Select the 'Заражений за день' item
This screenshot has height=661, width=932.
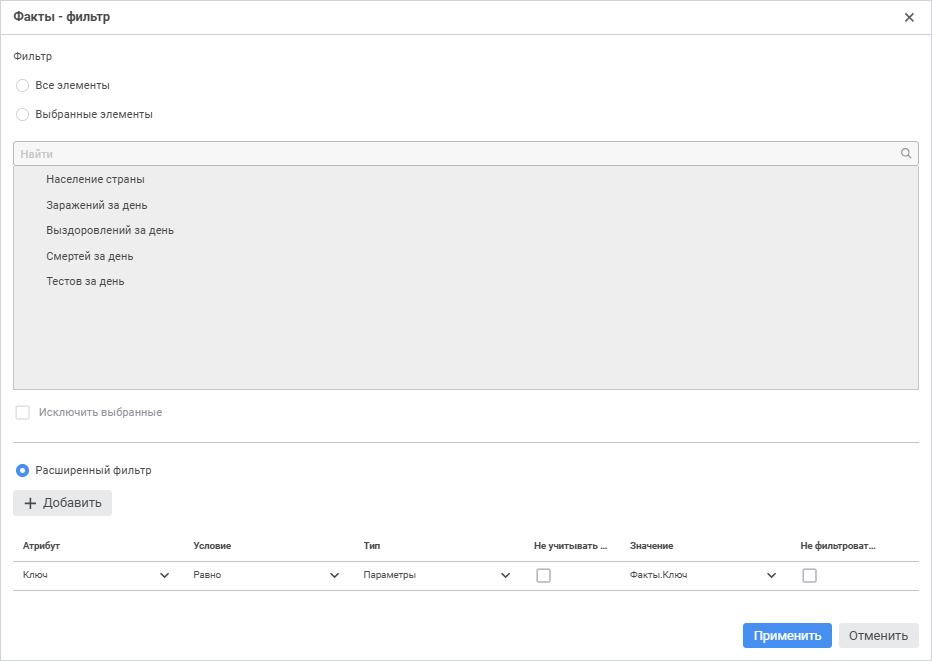point(97,205)
